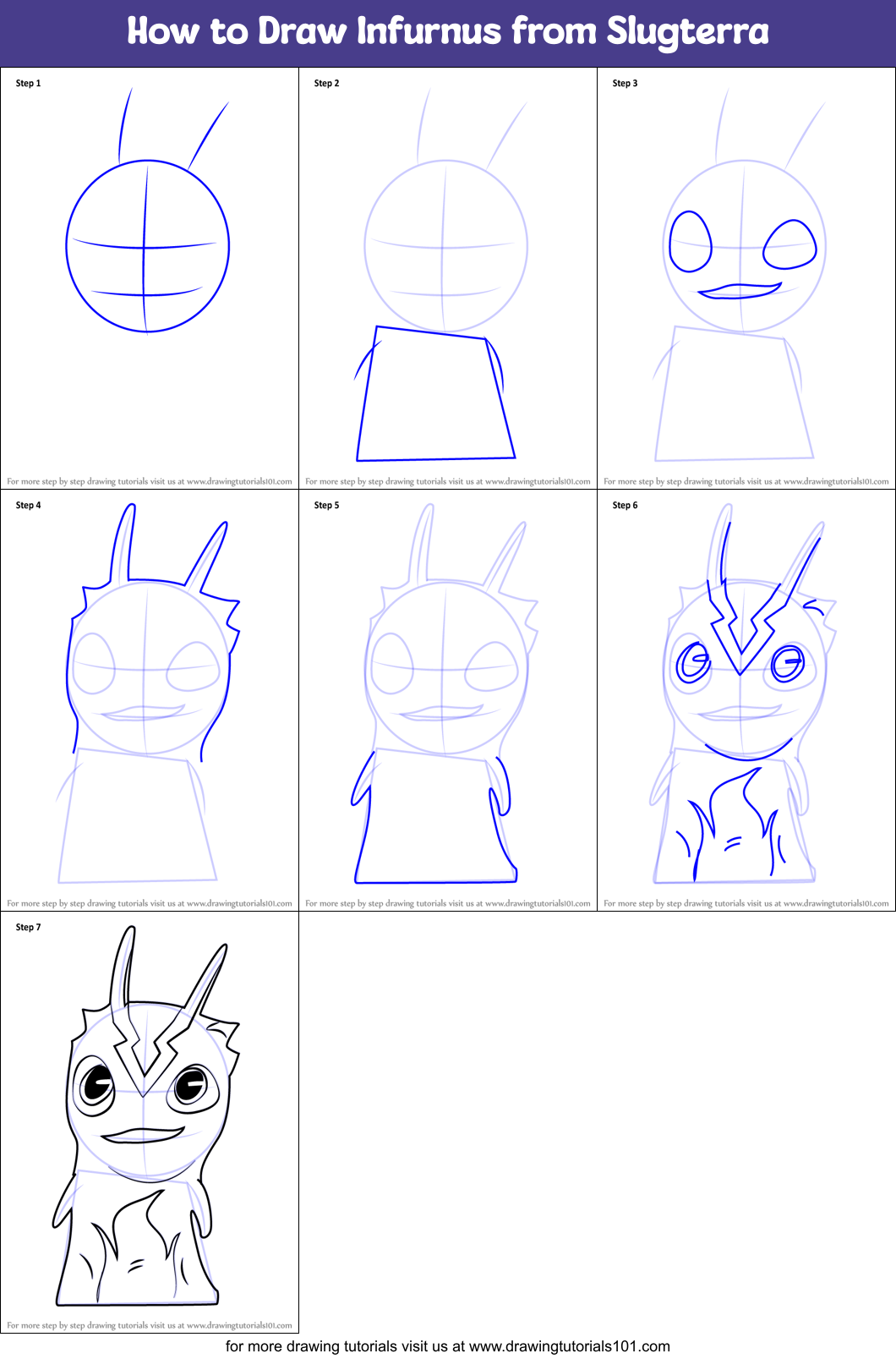
Task: Click the website credit line under Step 7
Action: 150,1325
